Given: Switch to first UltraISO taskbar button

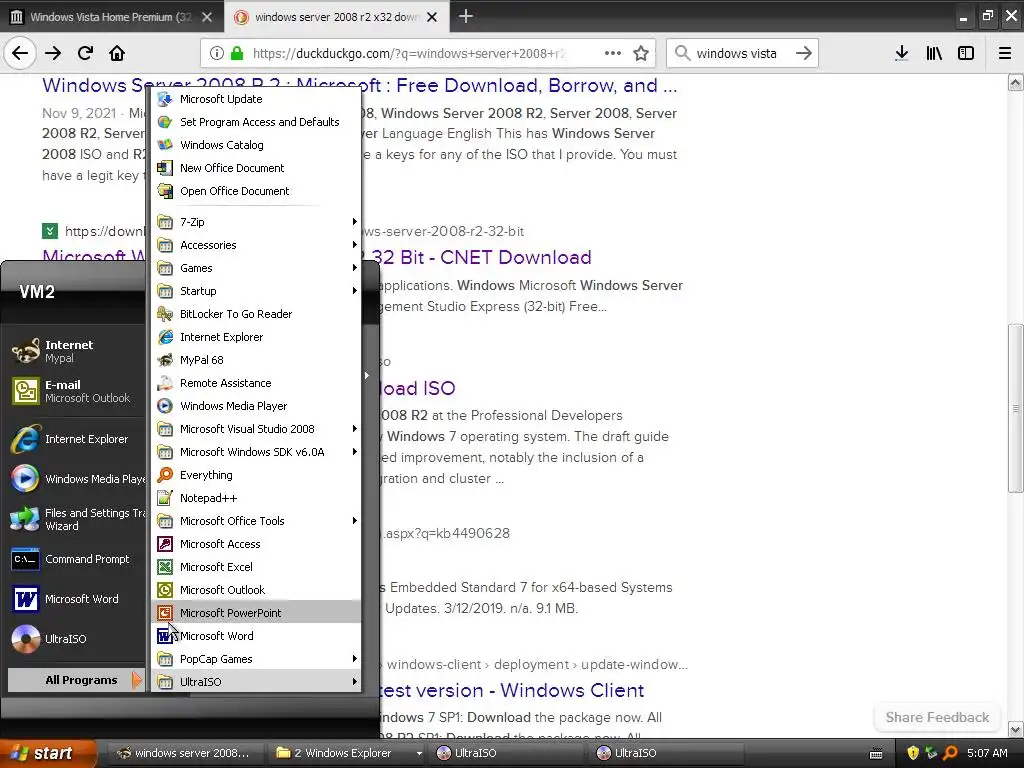Looking at the screenshot, I should pyautogui.click(x=508, y=753).
